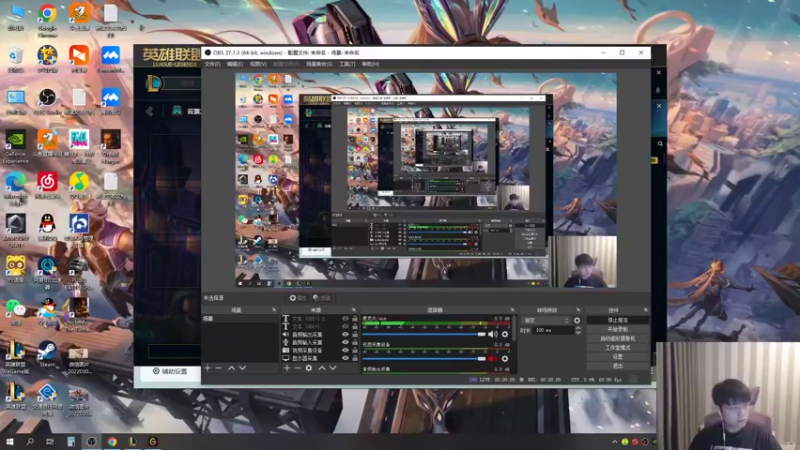Toggle visibility of 音频输出采集 source
Screen dimensions: 800x450
click(345, 335)
